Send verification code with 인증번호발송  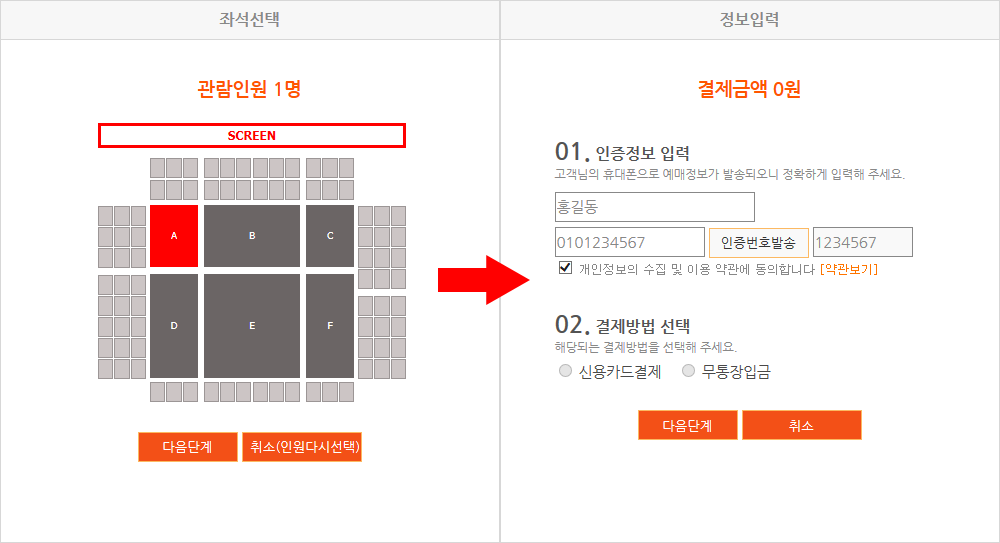coord(759,242)
